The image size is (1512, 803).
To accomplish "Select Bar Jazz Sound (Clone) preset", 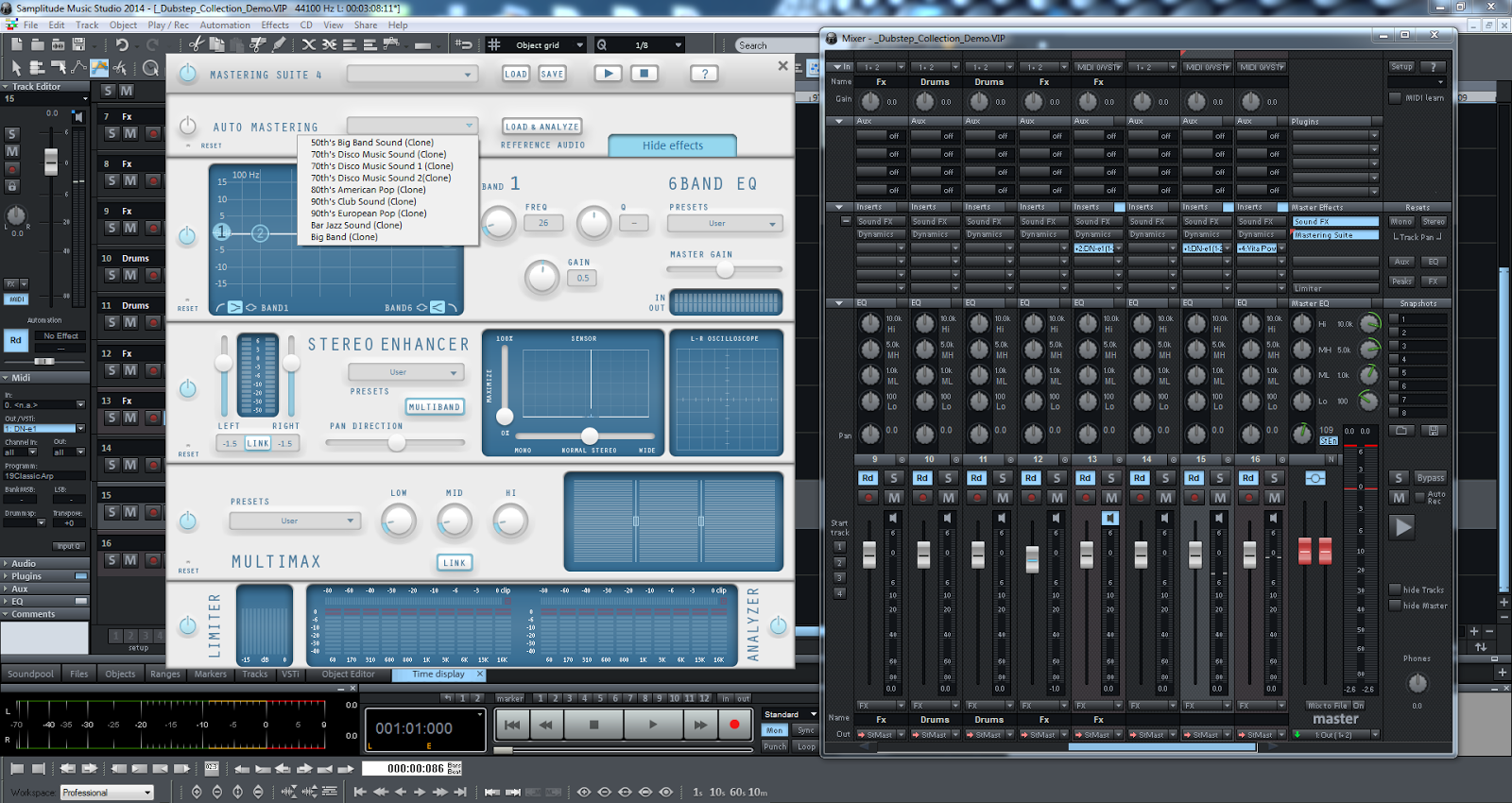I will (356, 225).
